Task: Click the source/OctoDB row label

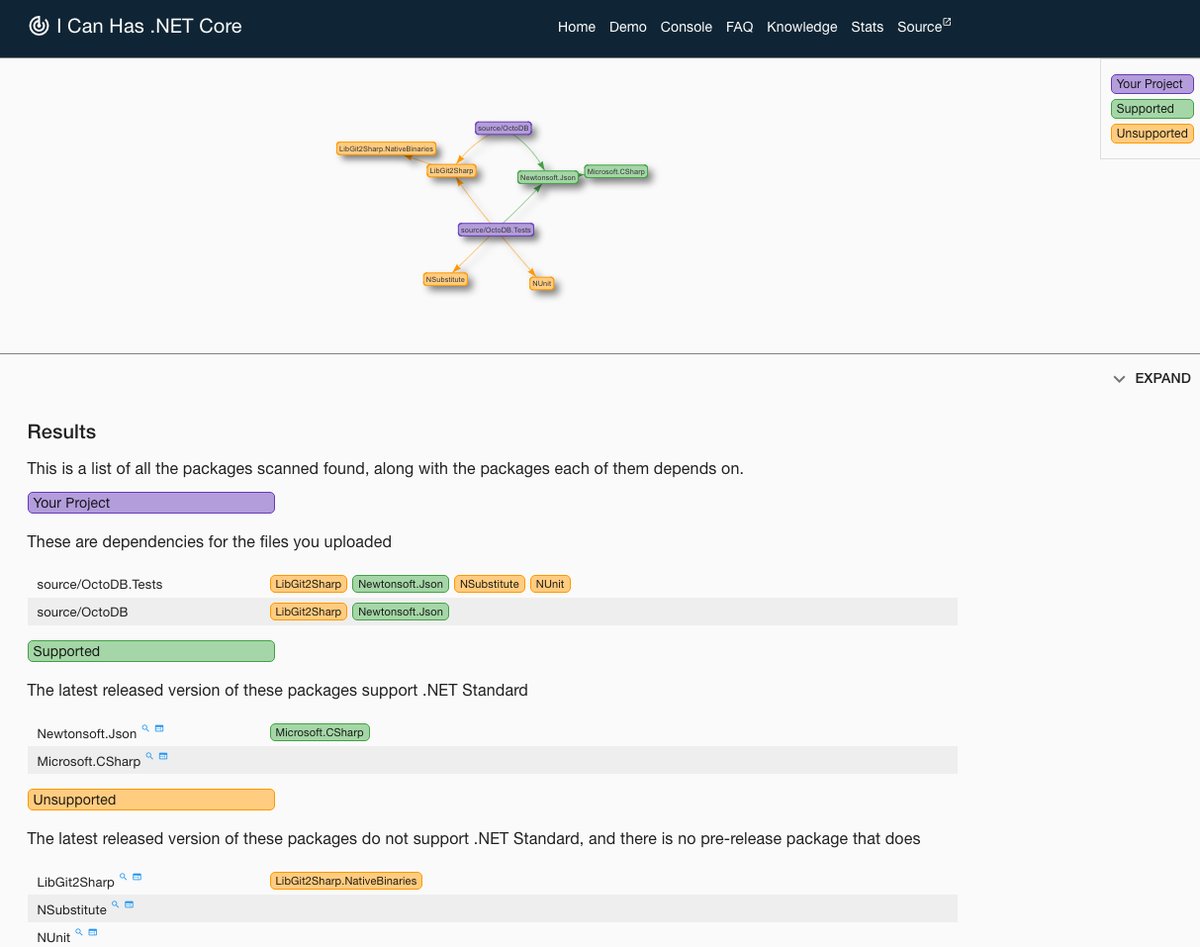Action: (82, 612)
